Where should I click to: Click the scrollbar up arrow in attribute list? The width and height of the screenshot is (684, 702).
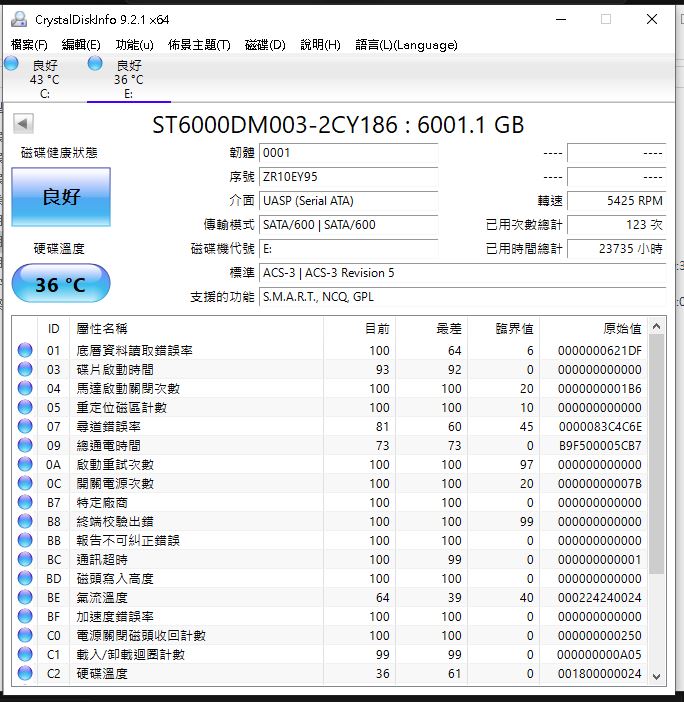[657, 326]
